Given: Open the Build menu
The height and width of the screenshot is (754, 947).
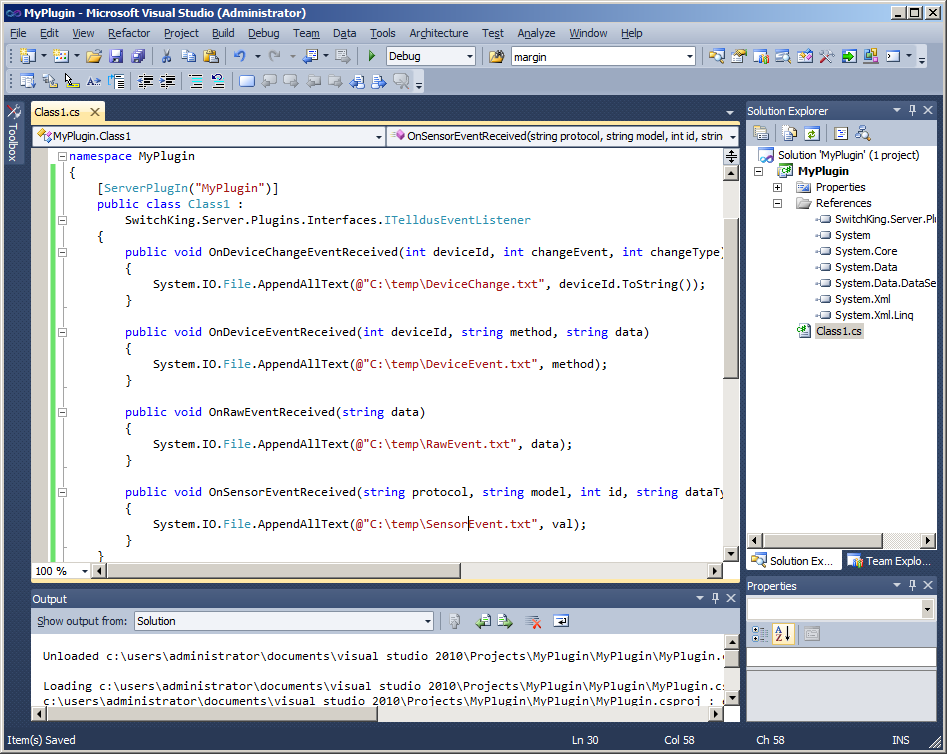Looking at the screenshot, I should pyautogui.click(x=223, y=33).
